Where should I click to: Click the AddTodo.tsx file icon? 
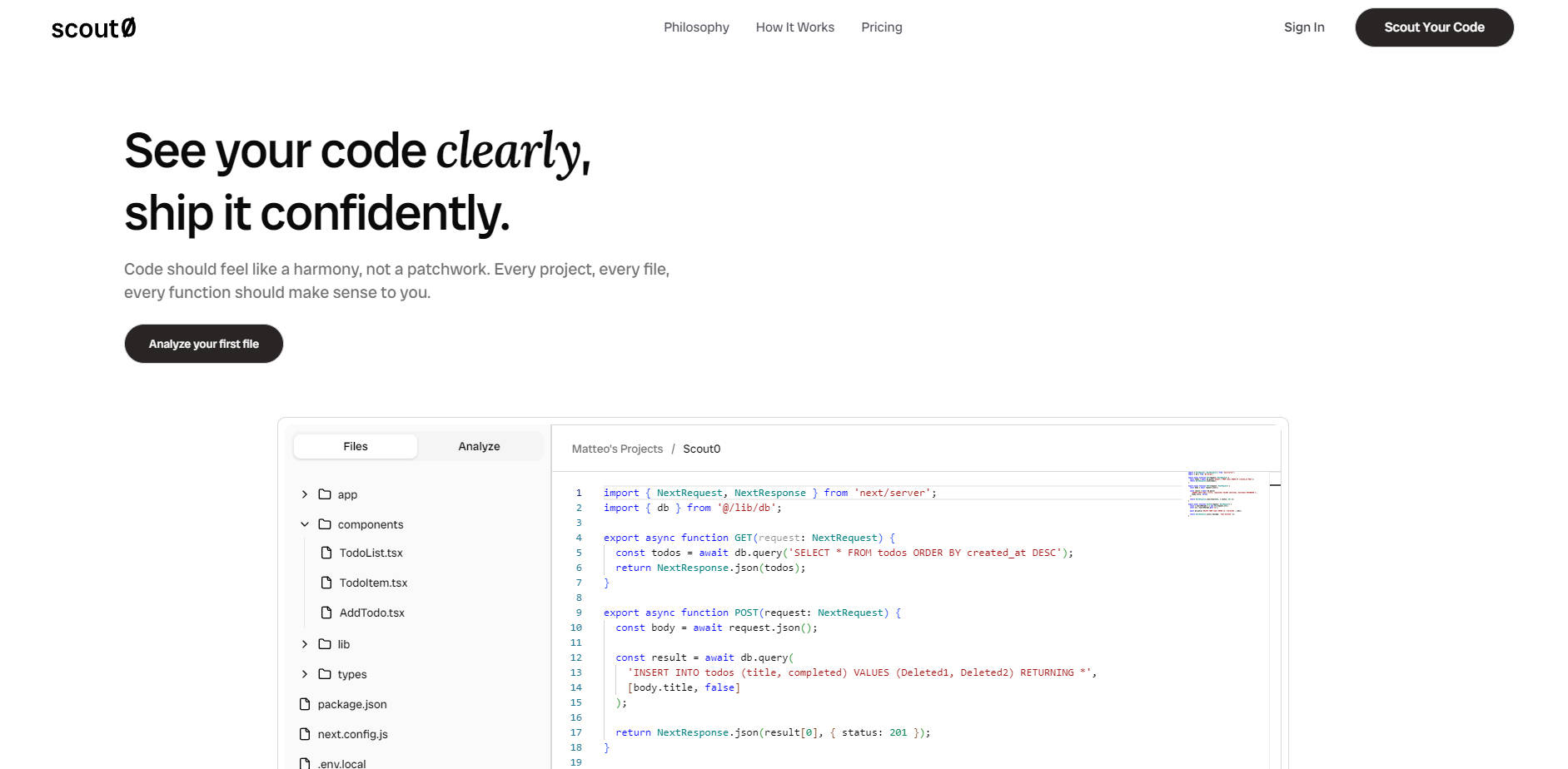pyautogui.click(x=326, y=613)
